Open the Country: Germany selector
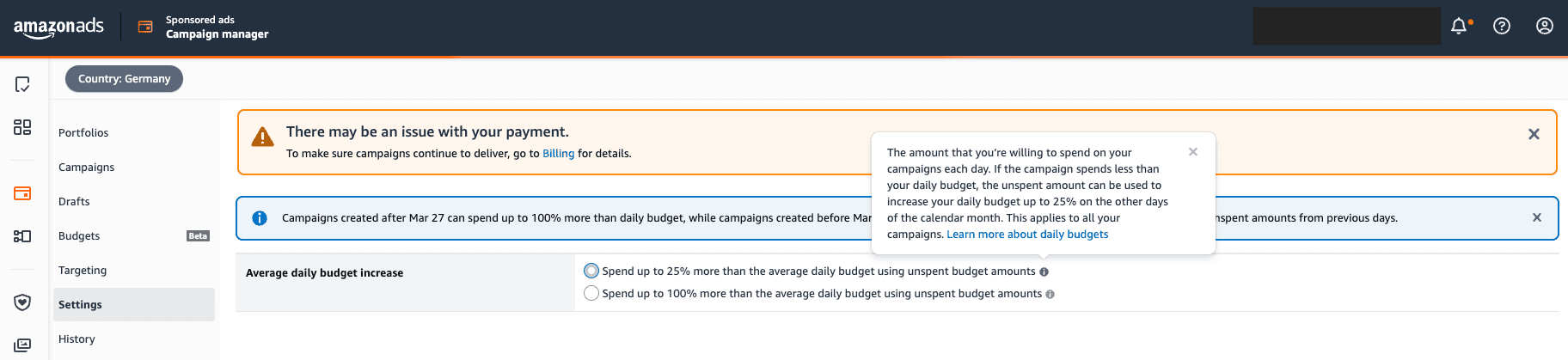This screenshot has height=360, width=1568. coord(124,79)
